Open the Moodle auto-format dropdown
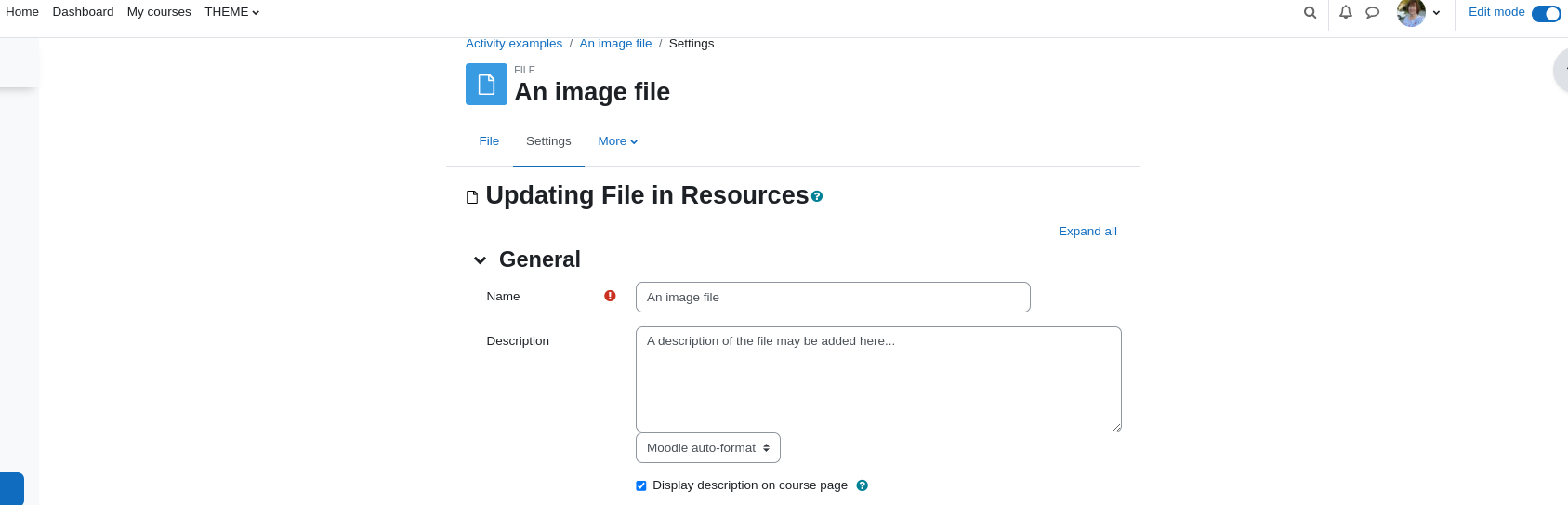1568x505 pixels. pos(708,447)
